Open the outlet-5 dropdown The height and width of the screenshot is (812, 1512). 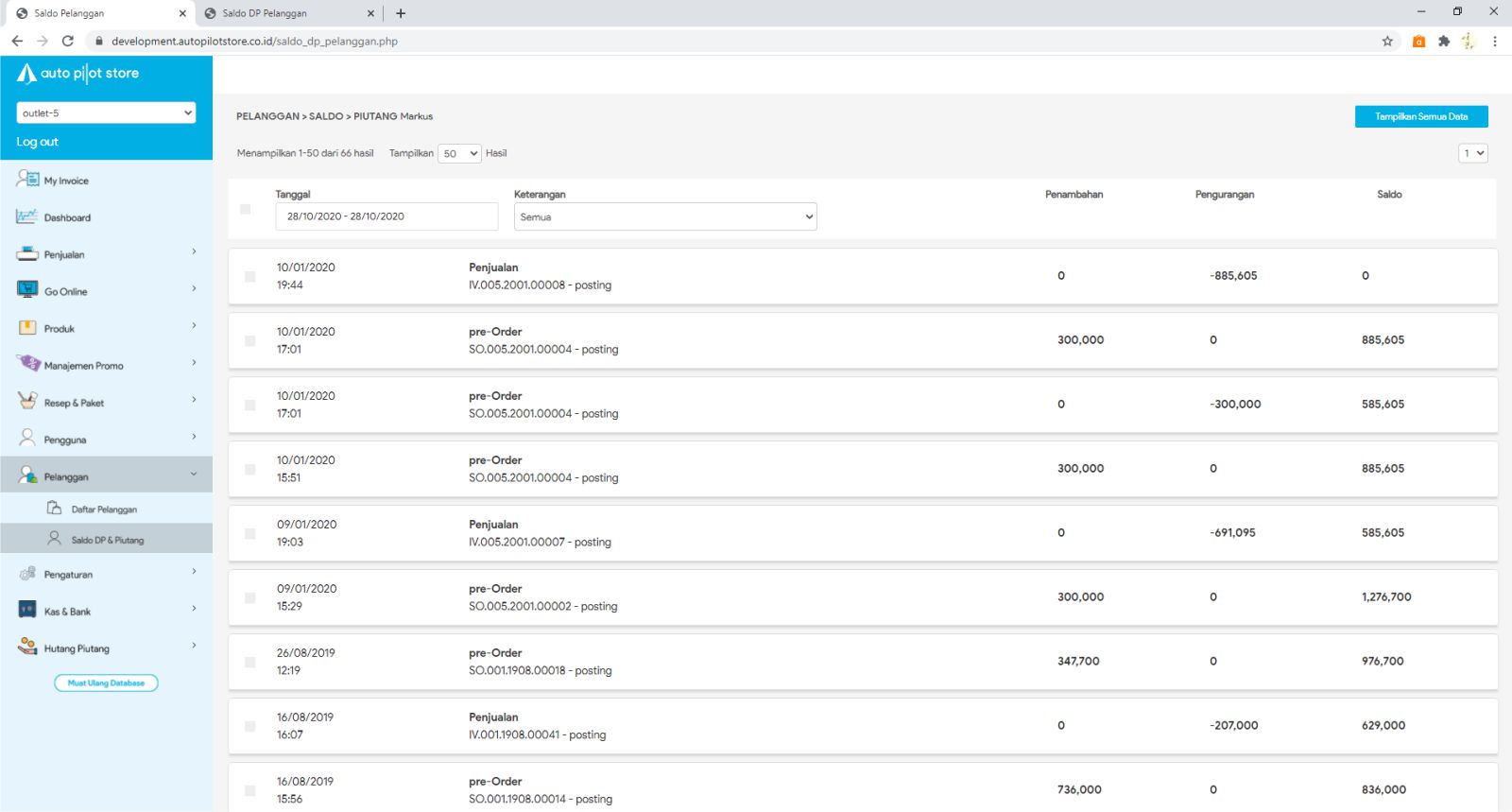[x=106, y=112]
